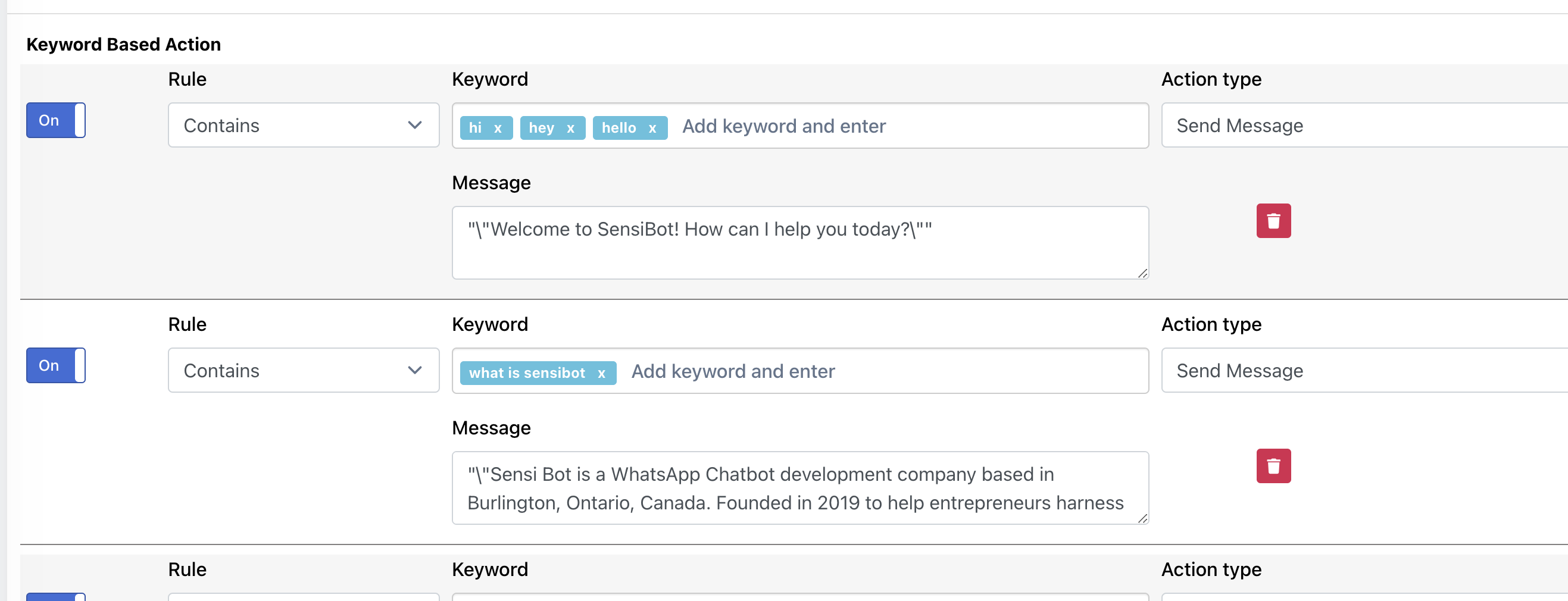Click resize corner of Sensi Bot description textarea
The height and width of the screenshot is (601, 1568).
coord(1142,518)
